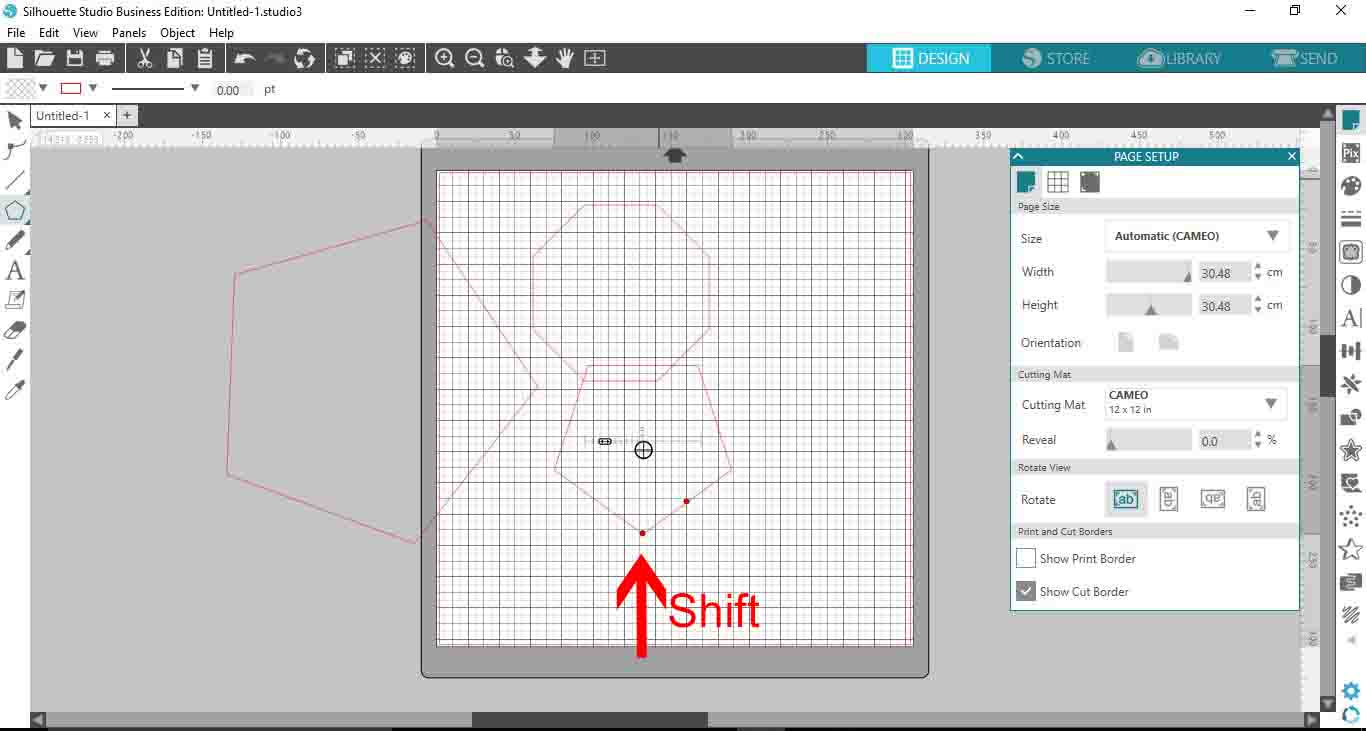Open the Grid settings tab in Page Setup
This screenshot has width=1366, height=731.
coord(1058,182)
